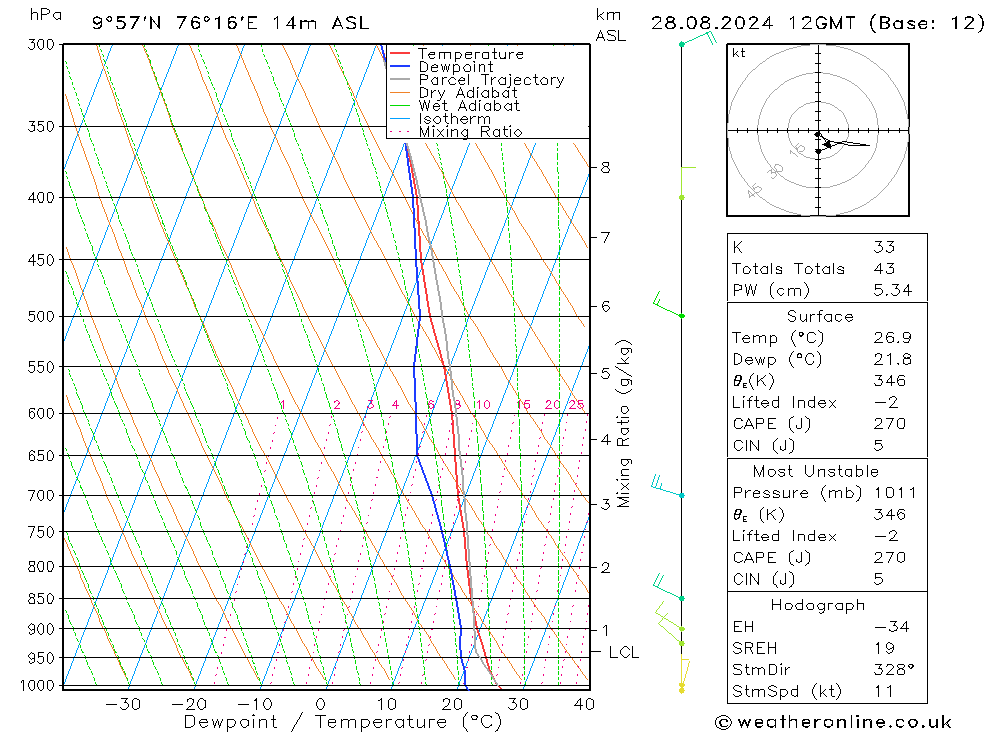Click the Totals Totals value 43

pyautogui.click(x=884, y=269)
